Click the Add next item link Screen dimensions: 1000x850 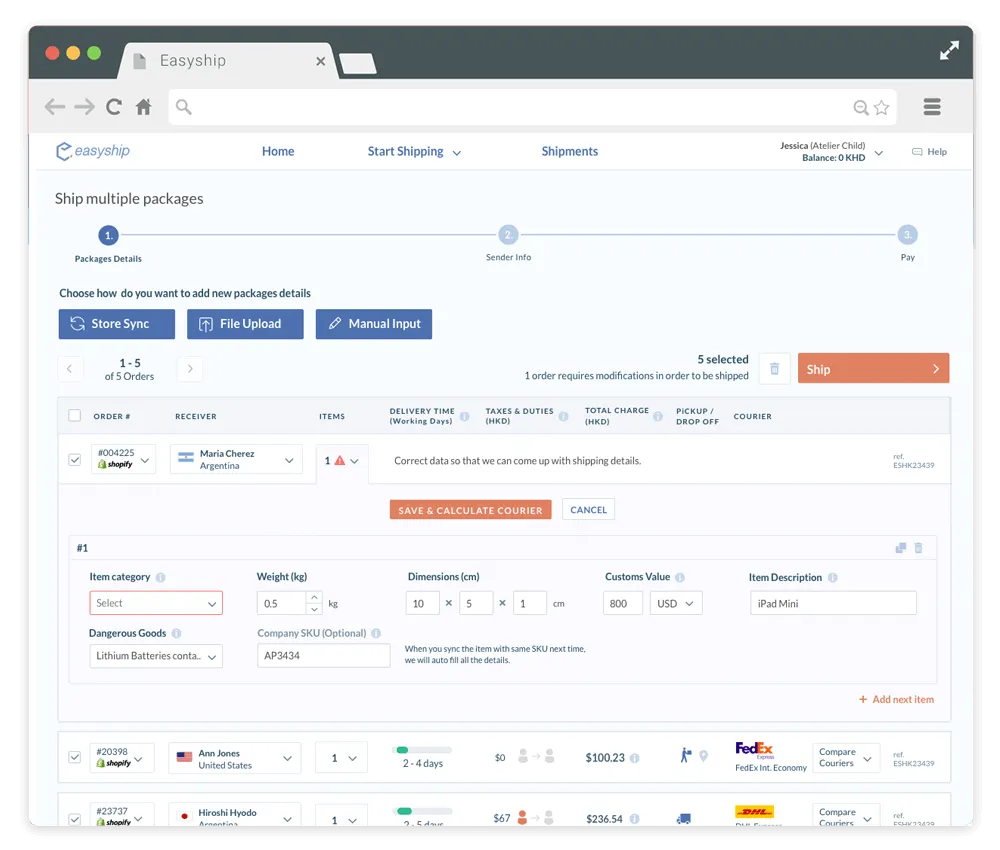click(896, 700)
